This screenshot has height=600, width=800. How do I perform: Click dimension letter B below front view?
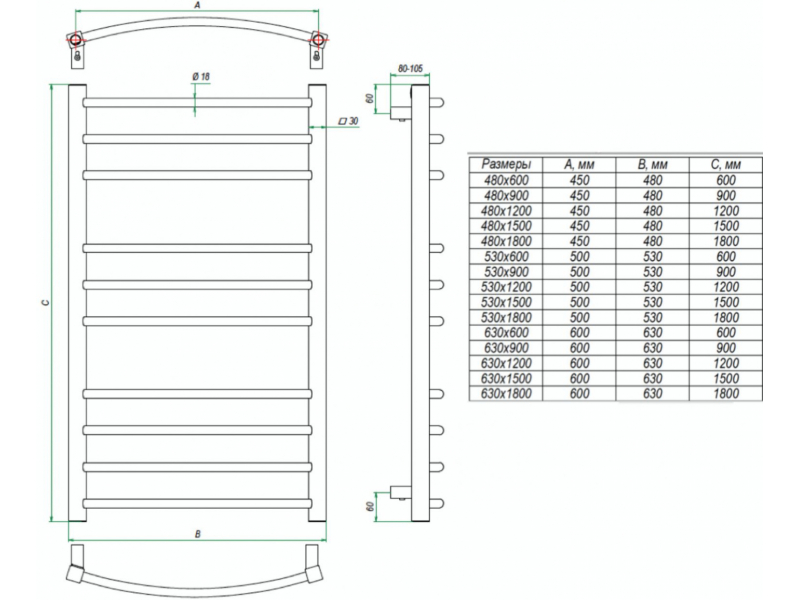[x=197, y=534]
